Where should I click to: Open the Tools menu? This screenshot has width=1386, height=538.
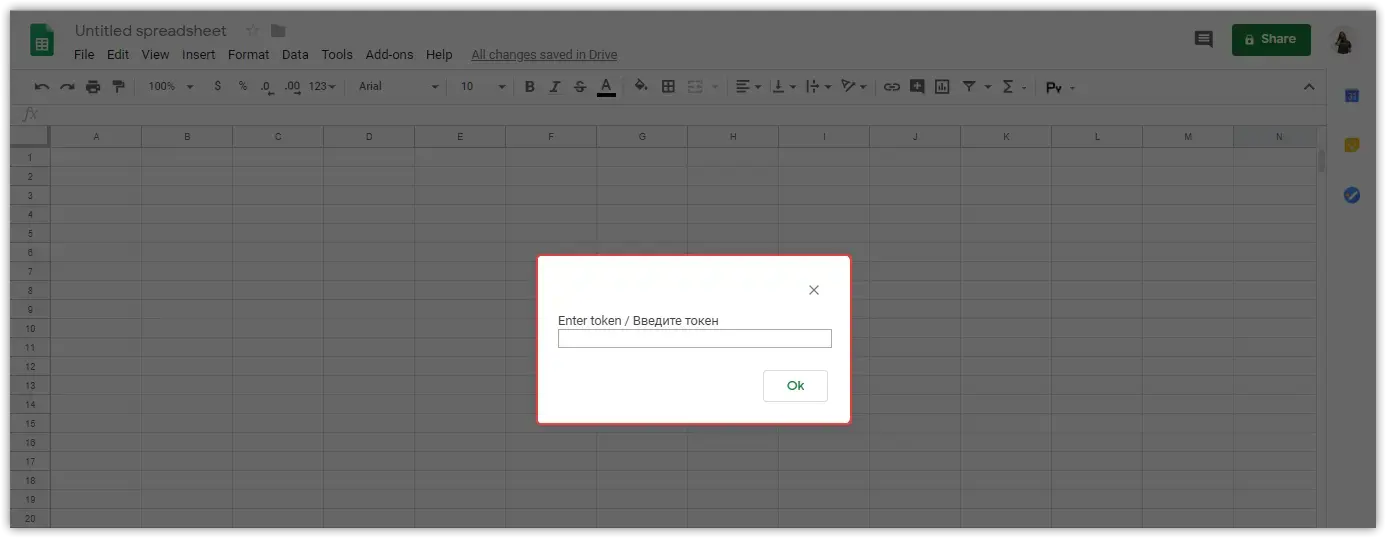tap(337, 55)
